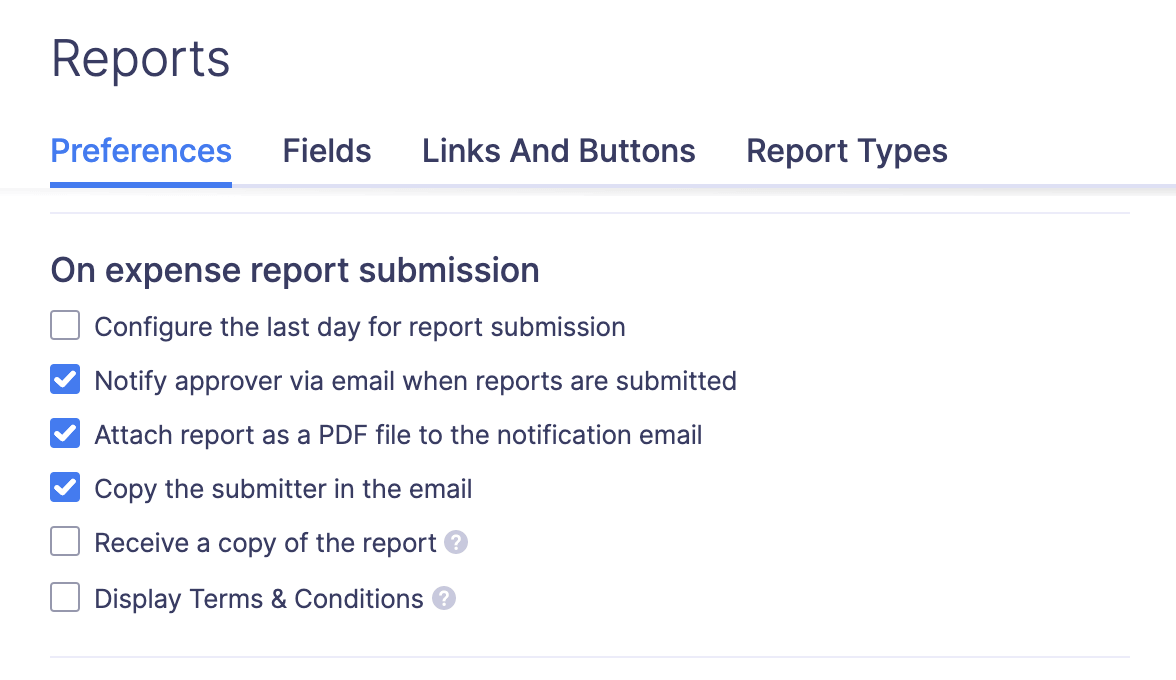Uncheck the Attach report as PDF checkbox
The width and height of the screenshot is (1176, 680).
(65, 435)
